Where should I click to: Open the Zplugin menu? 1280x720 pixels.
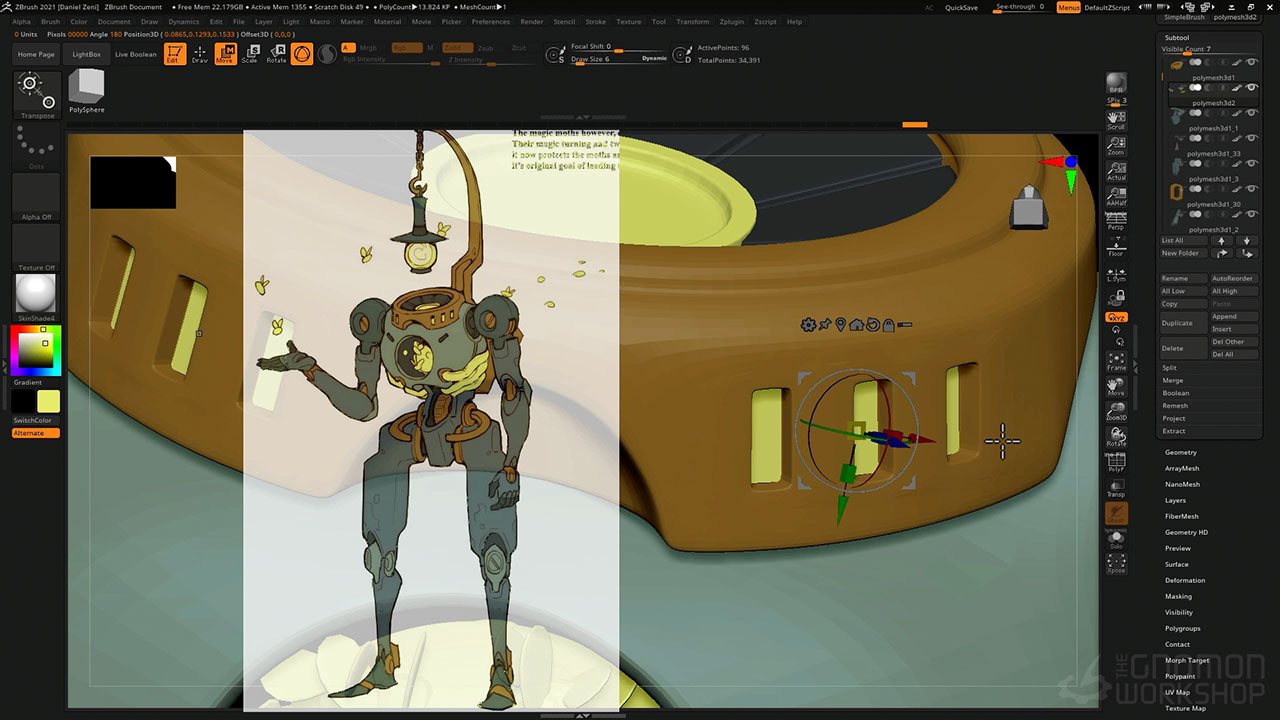point(731,21)
